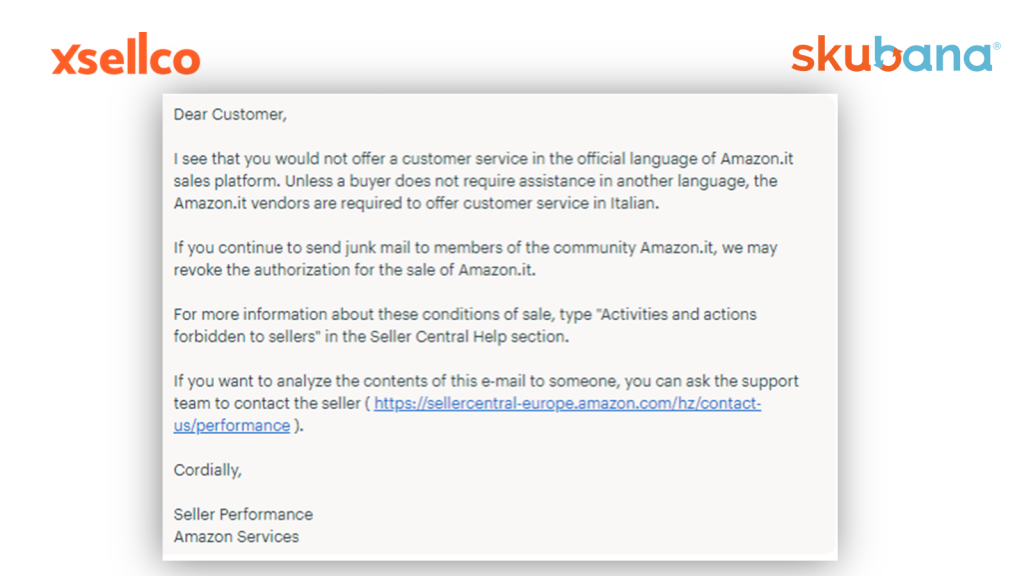This screenshot has width=1024, height=576.
Task: Click the paragraph about official language of Amazon.it
Action: tap(483, 181)
